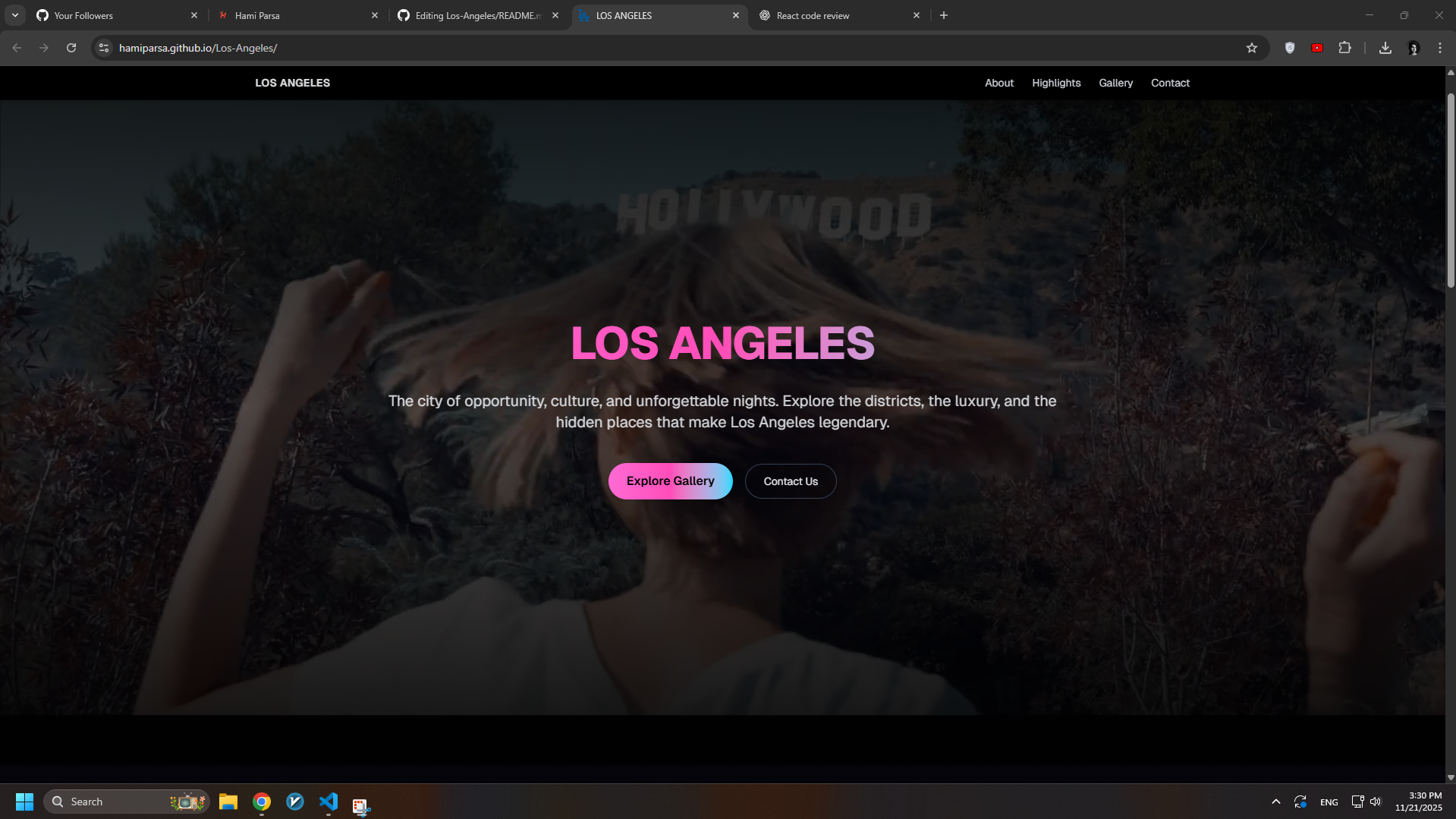Click the Contact Us button
The image size is (1456, 819).
pos(791,481)
